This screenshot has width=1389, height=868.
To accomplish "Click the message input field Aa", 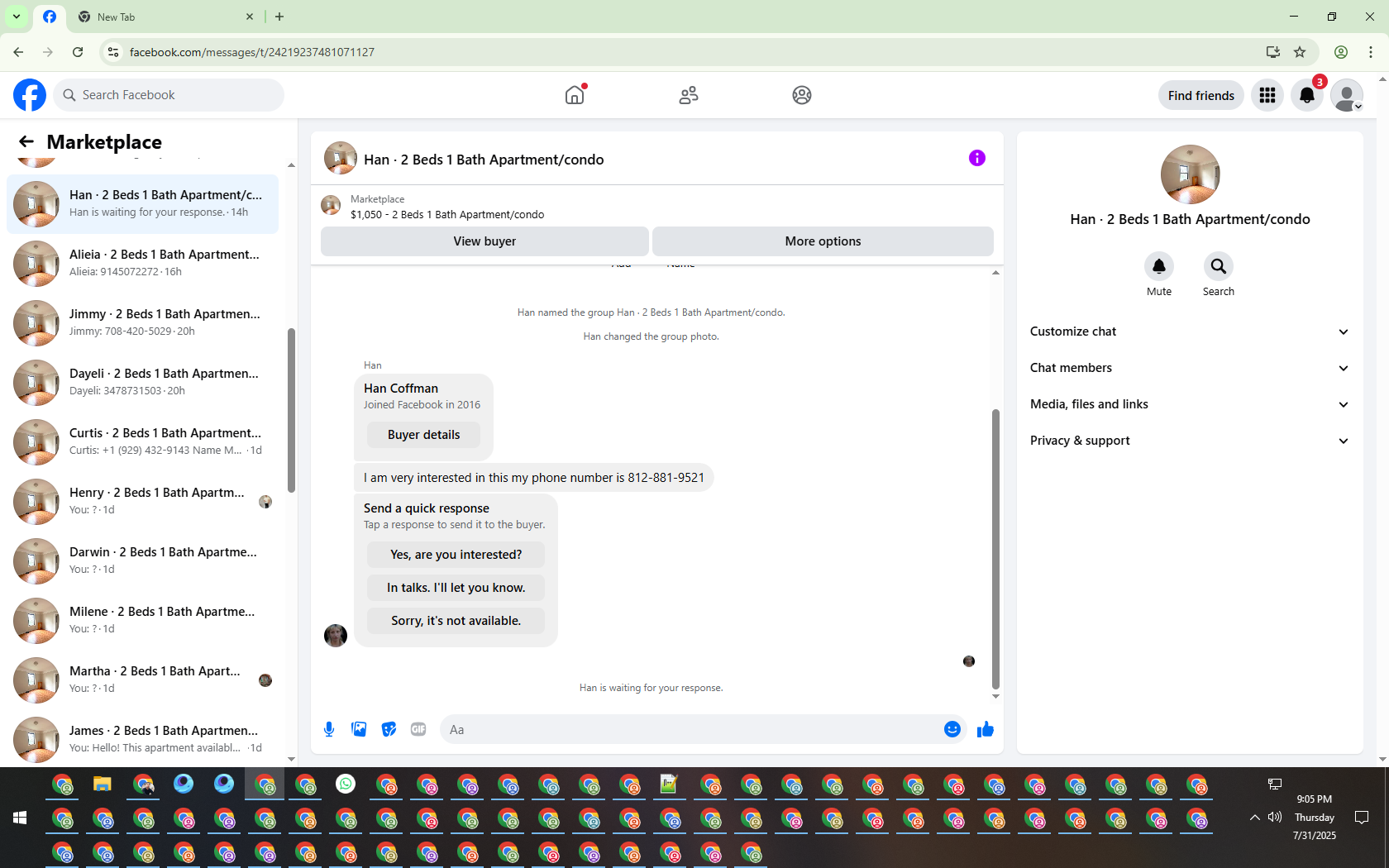I will (690, 729).
